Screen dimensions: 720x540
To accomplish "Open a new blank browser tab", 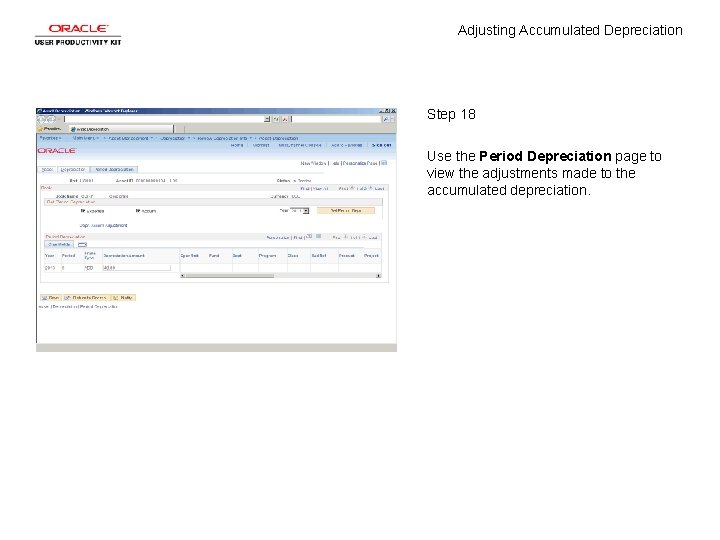I will point(180,129).
